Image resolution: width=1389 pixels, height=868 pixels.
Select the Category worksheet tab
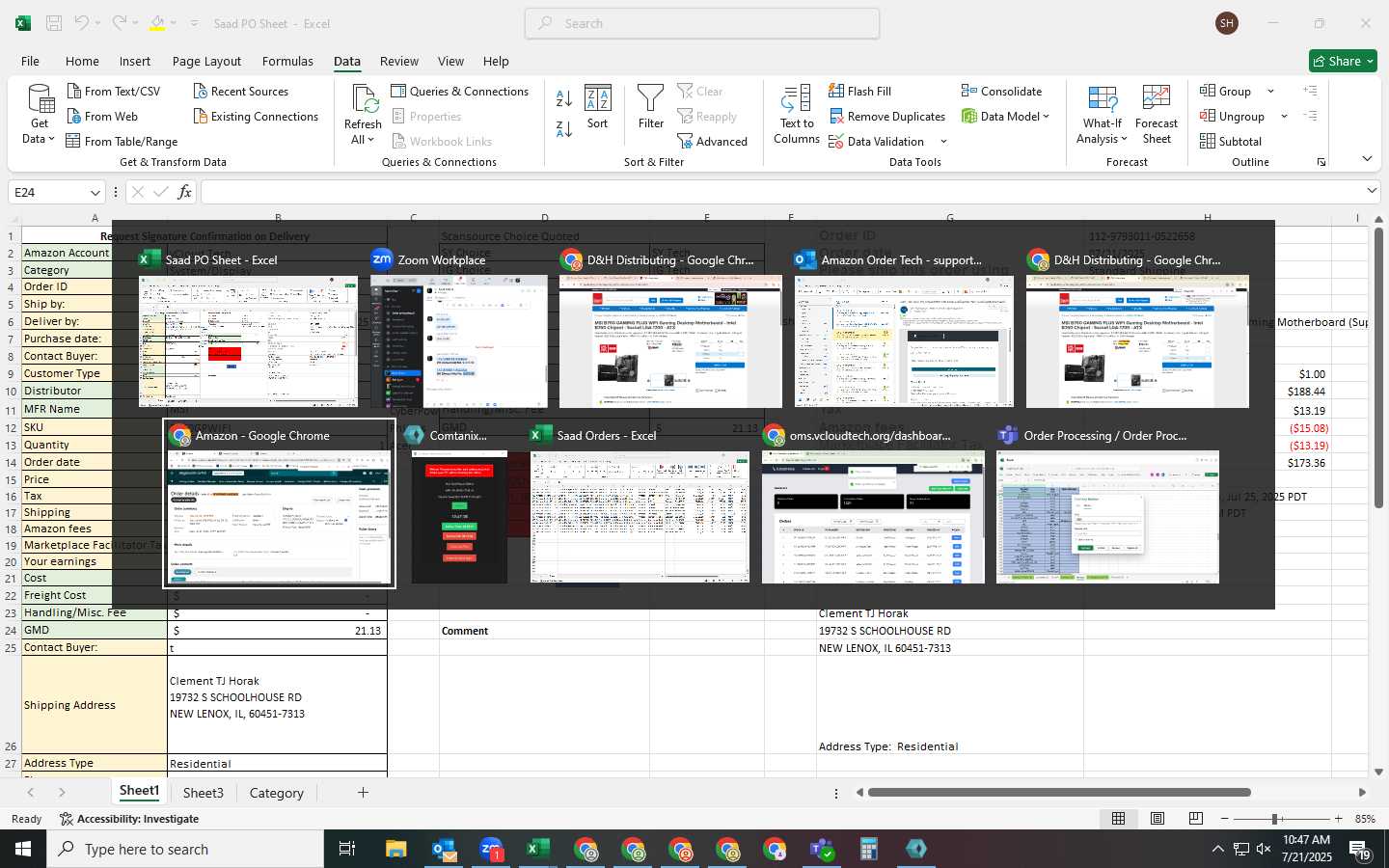[x=277, y=793]
